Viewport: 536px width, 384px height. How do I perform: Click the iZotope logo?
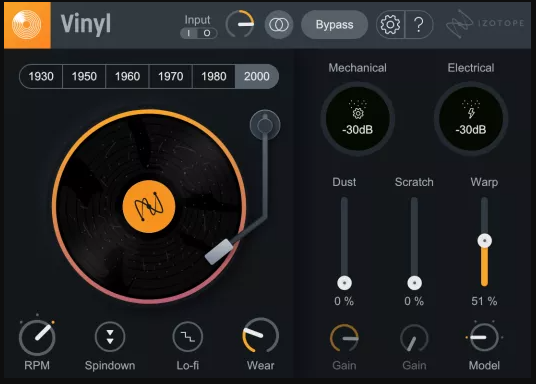click(x=485, y=24)
